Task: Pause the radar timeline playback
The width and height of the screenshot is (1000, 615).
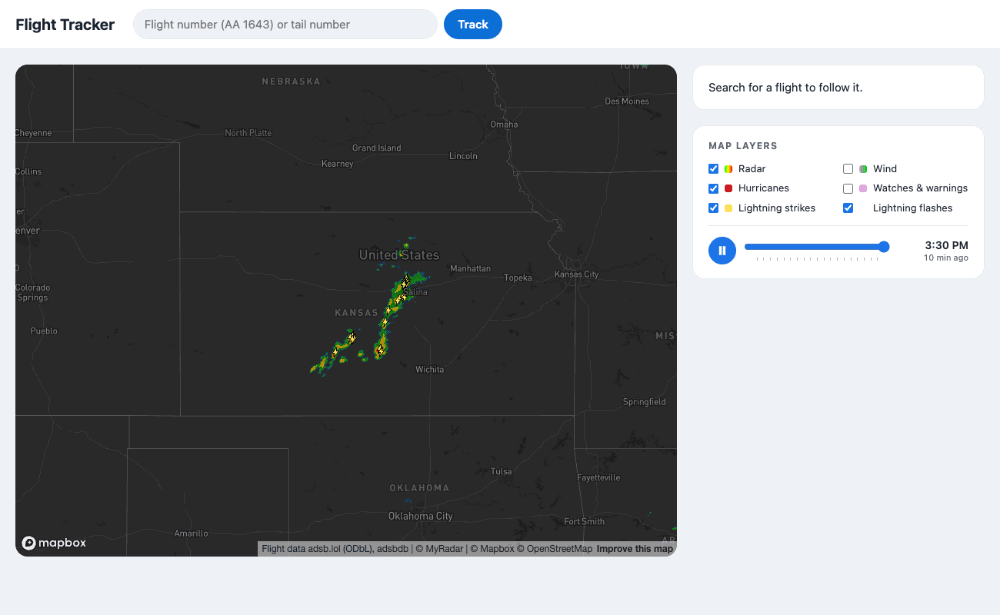Action: click(x=722, y=251)
